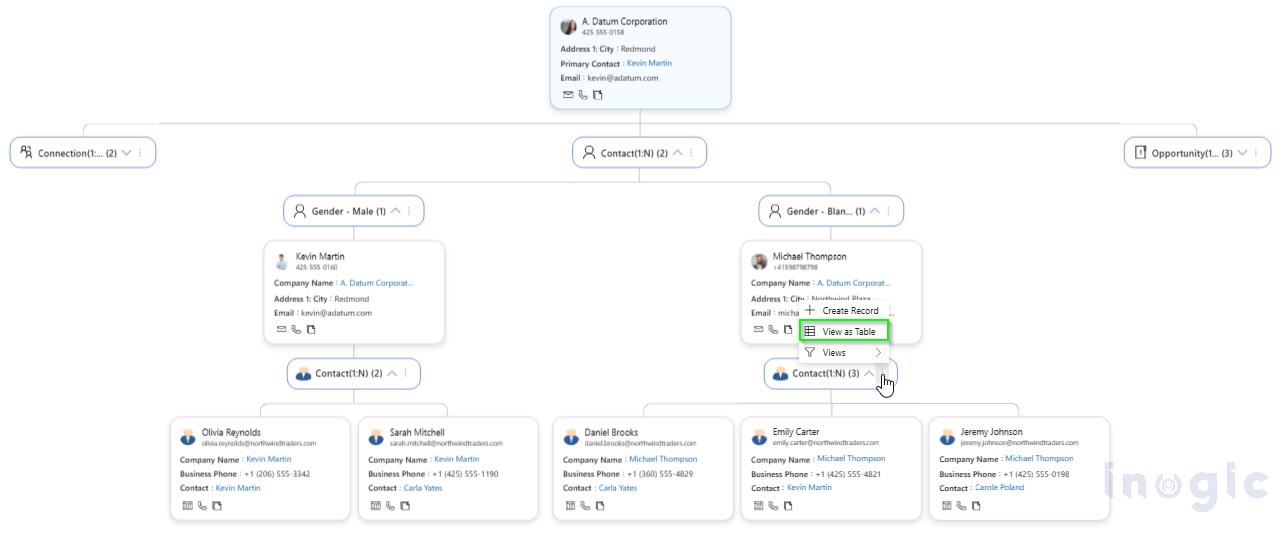Collapse the Gender - Male (1) group
1282x541 pixels.
tap(395, 211)
